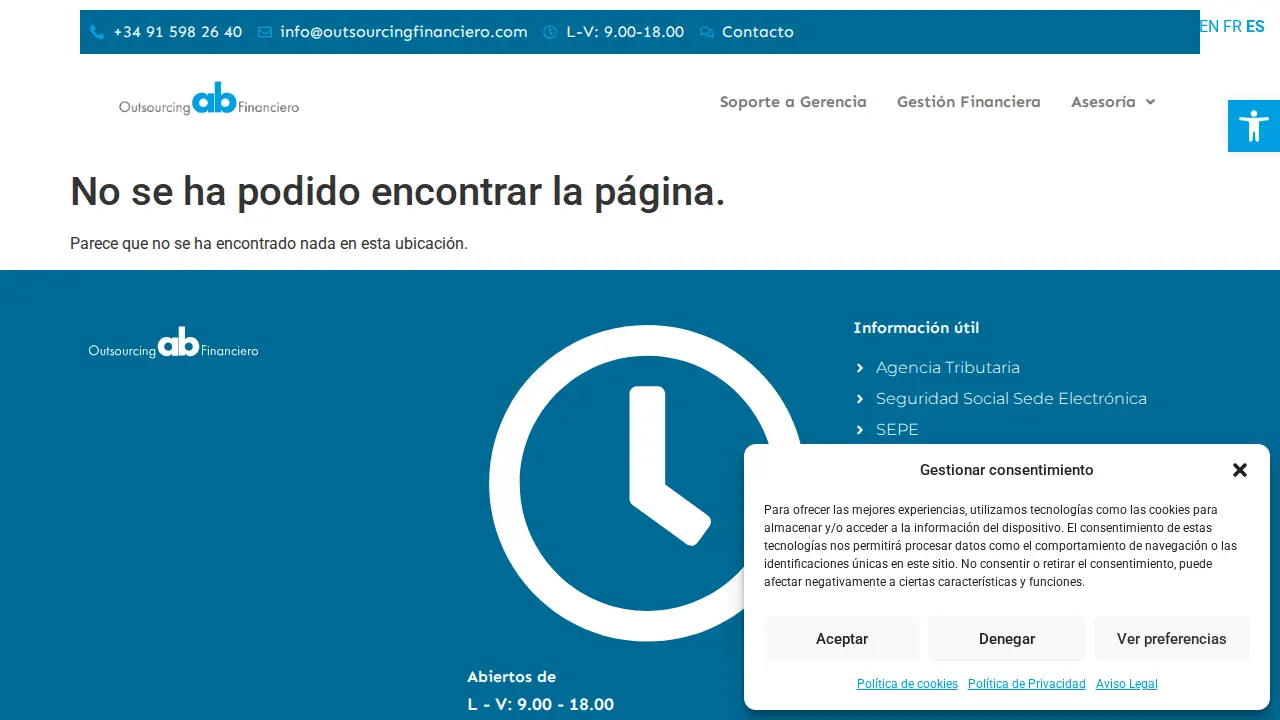Close the Gestionar consentimiento dialog
The image size is (1280, 720).
pos(1240,470)
